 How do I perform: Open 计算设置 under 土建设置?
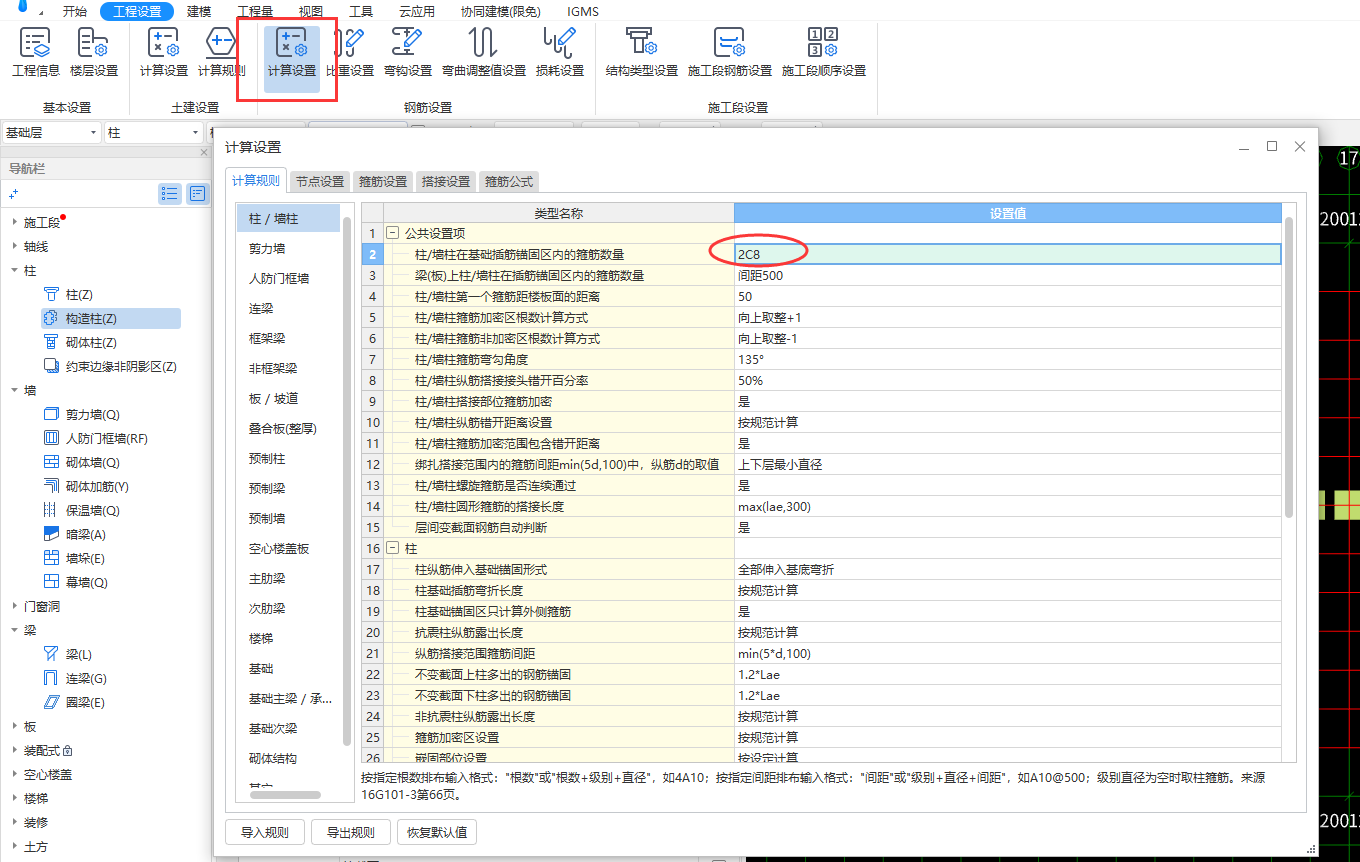pos(163,53)
